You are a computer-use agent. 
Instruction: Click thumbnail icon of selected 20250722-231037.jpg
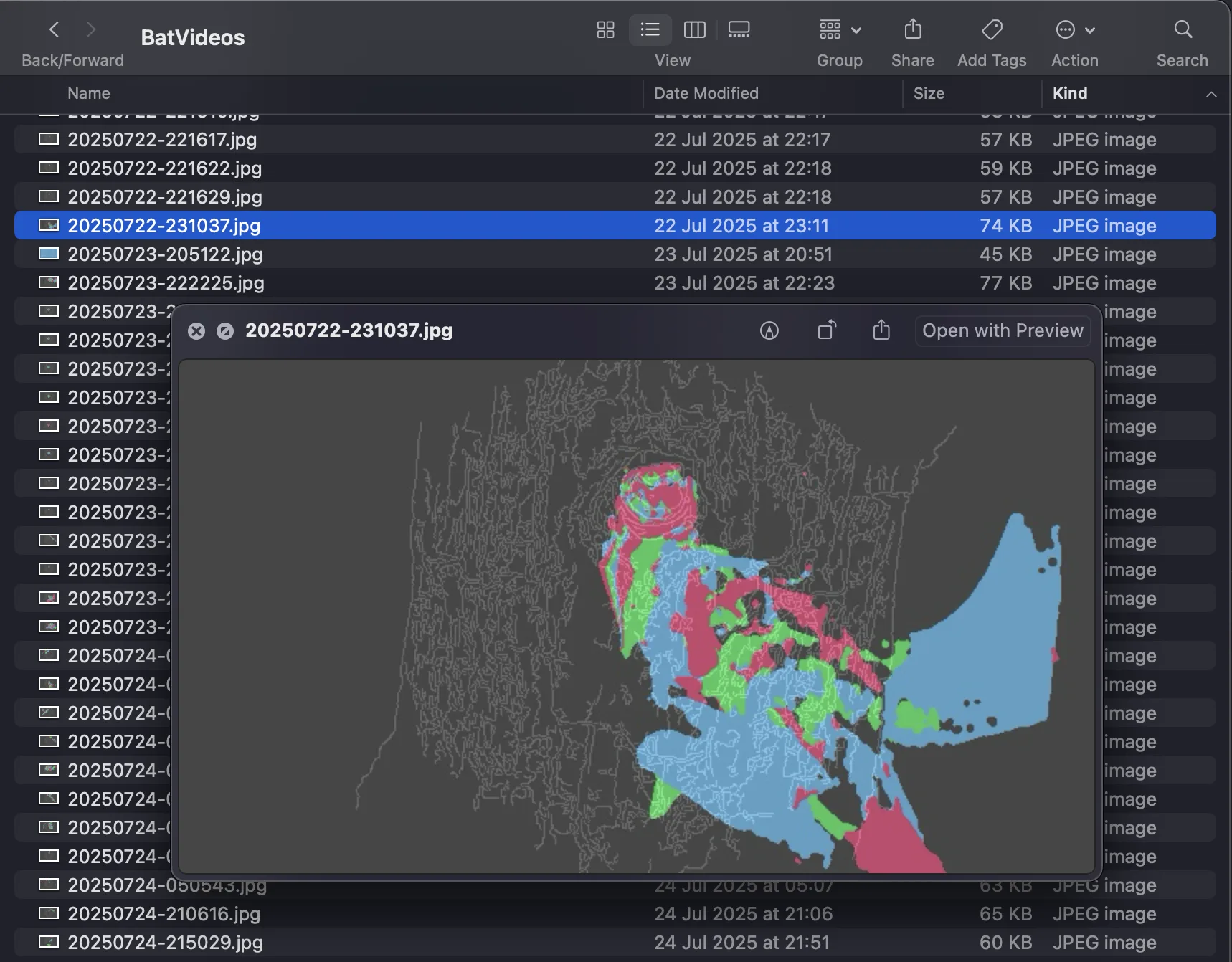click(x=49, y=225)
